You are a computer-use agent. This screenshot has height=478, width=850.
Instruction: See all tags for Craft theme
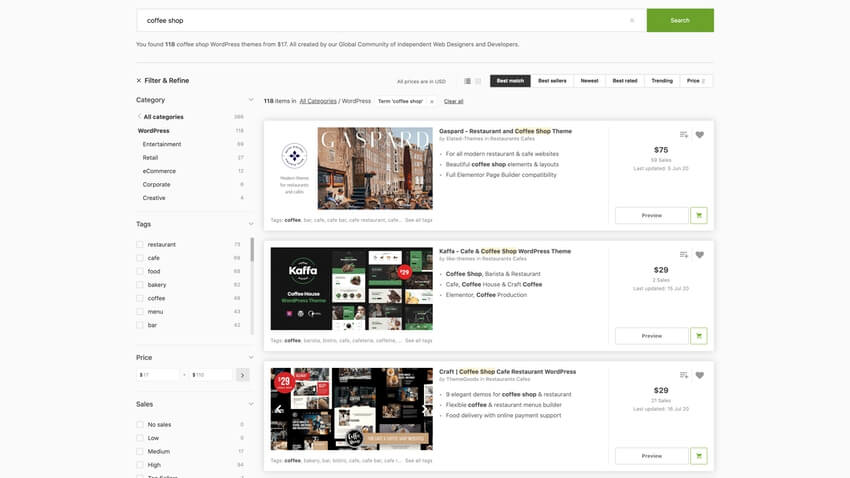point(418,461)
